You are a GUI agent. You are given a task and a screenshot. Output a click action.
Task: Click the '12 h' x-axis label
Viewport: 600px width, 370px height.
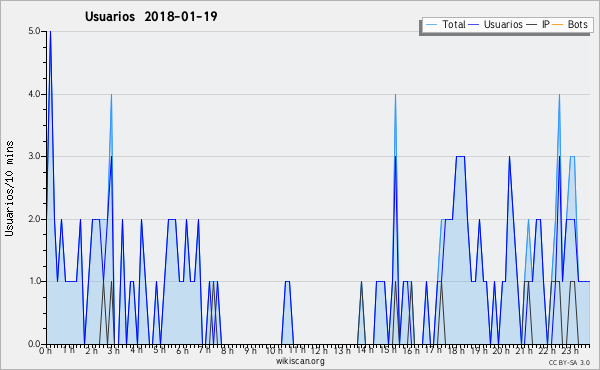[x=319, y=350]
